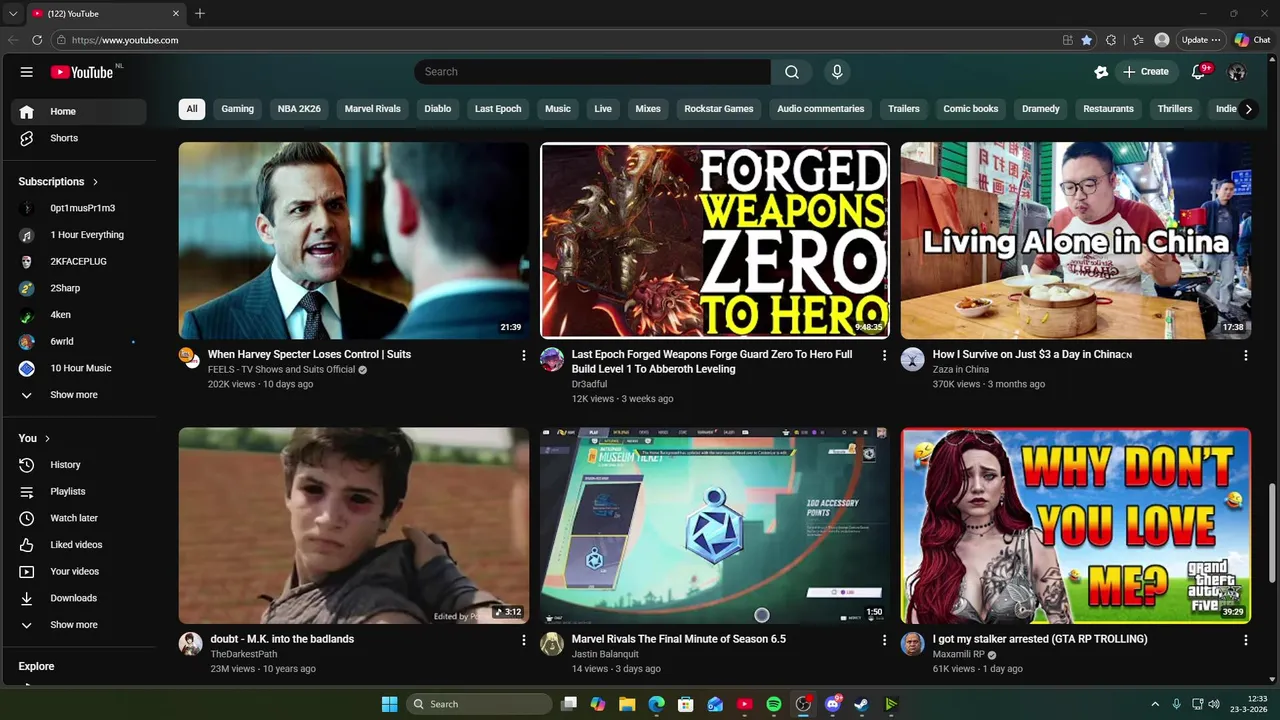Open the browser Update menu
The height and width of the screenshot is (720, 1280).
[x=1201, y=40]
